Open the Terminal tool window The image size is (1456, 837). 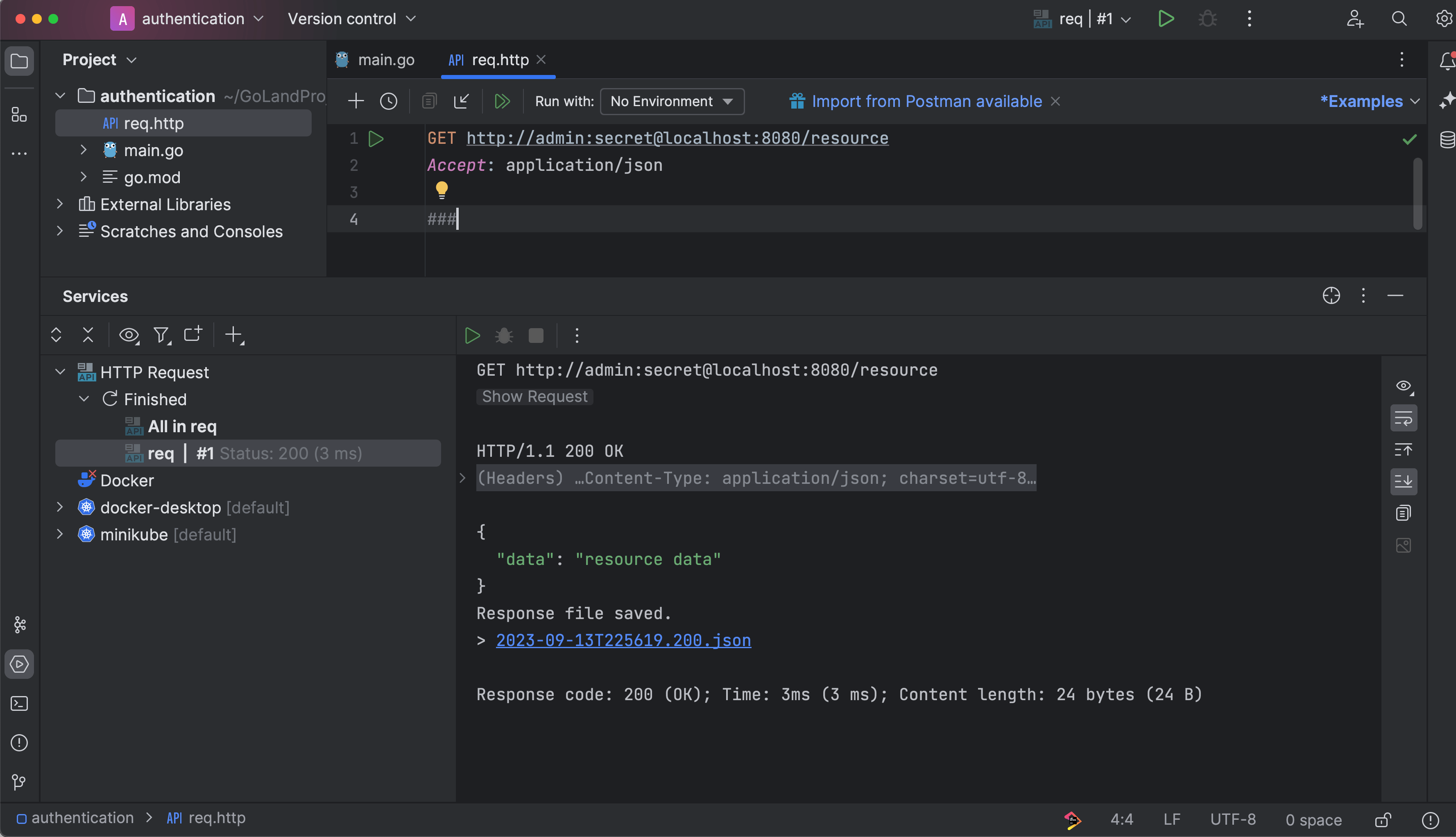(19, 703)
